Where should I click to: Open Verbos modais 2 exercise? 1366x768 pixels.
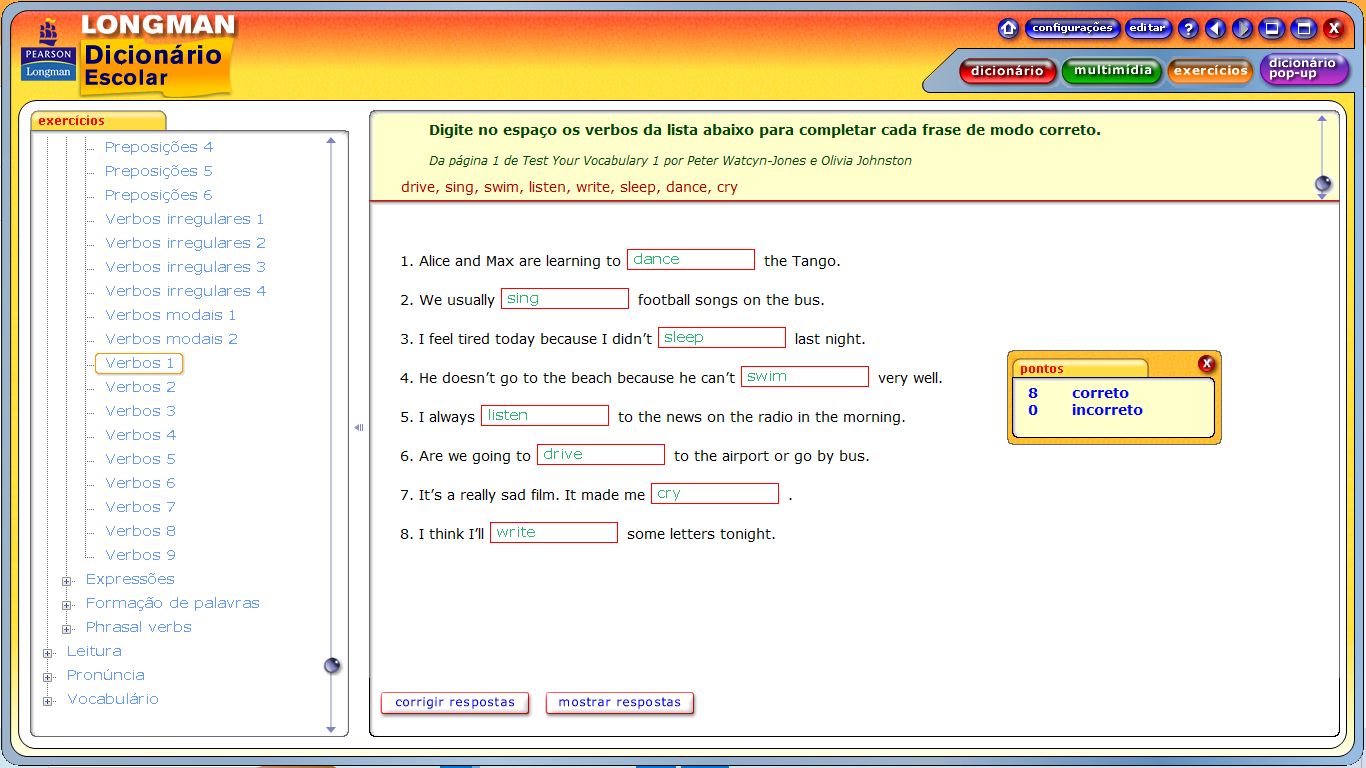[x=171, y=339]
